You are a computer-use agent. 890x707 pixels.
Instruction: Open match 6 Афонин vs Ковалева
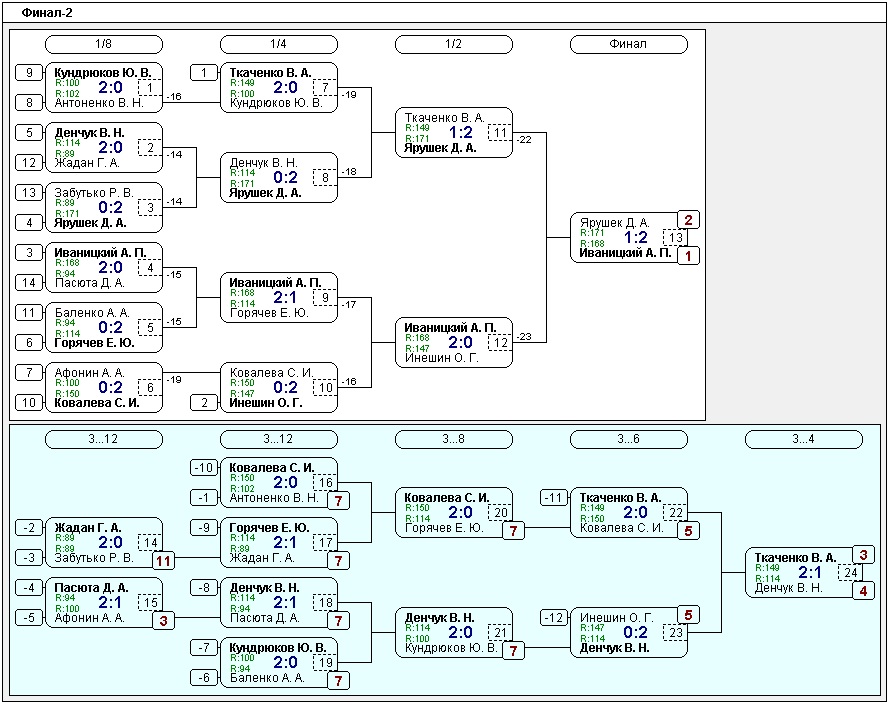(x=104, y=388)
